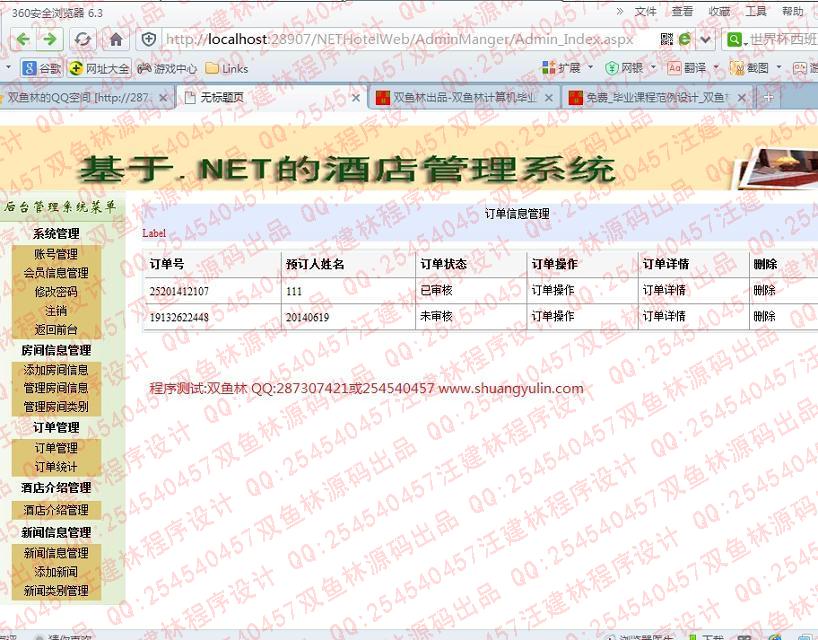Open 添加房间信息 sidebar link
The height and width of the screenshot is (640, 818).
(x=56, y=370)
